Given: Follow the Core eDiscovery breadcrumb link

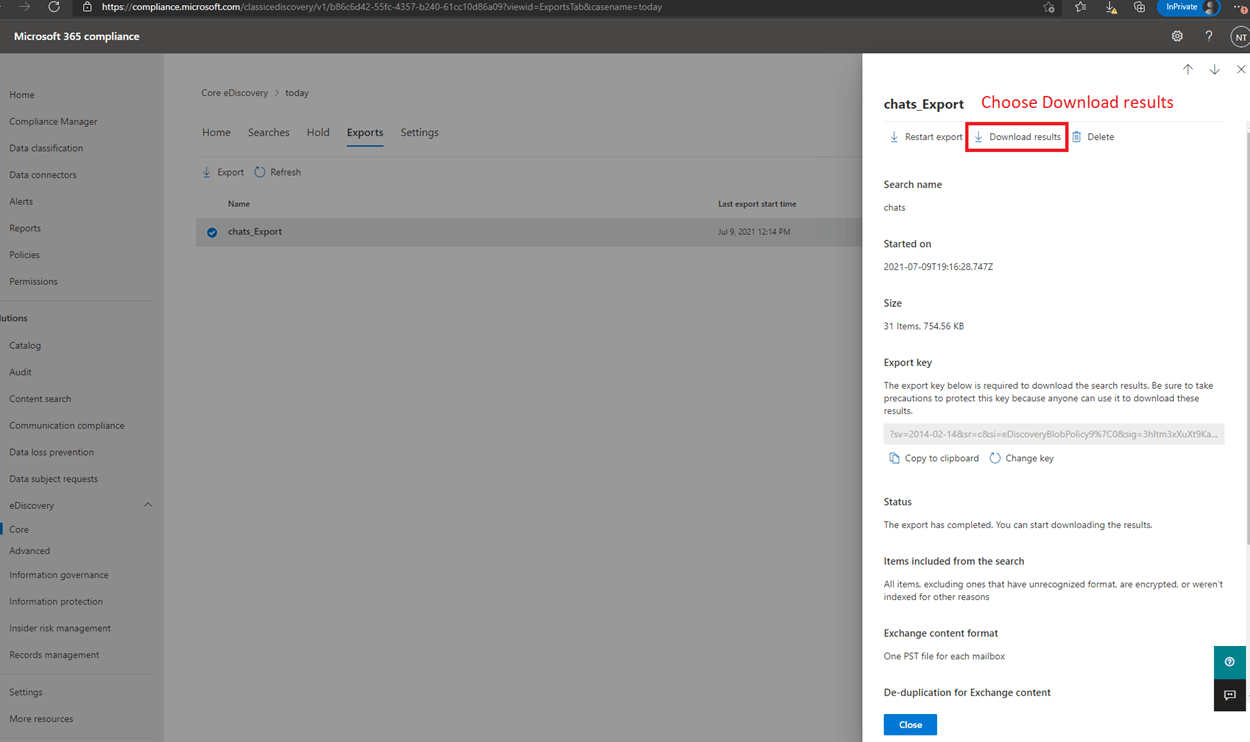Looking at the screenshot, I should (x=235, y=93).
